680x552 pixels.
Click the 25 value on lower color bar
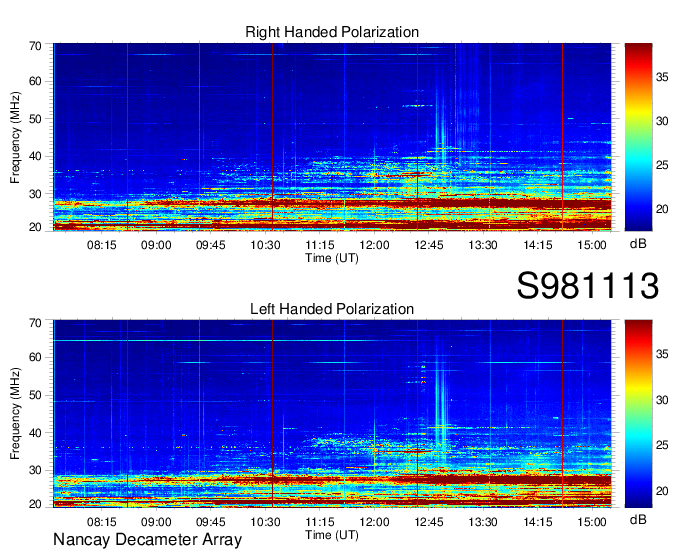click(x=662, y=445)
